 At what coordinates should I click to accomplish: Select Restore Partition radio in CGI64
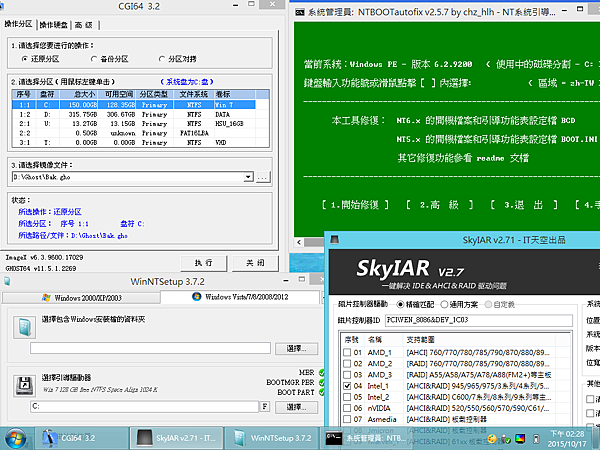(x=25, y=59)
